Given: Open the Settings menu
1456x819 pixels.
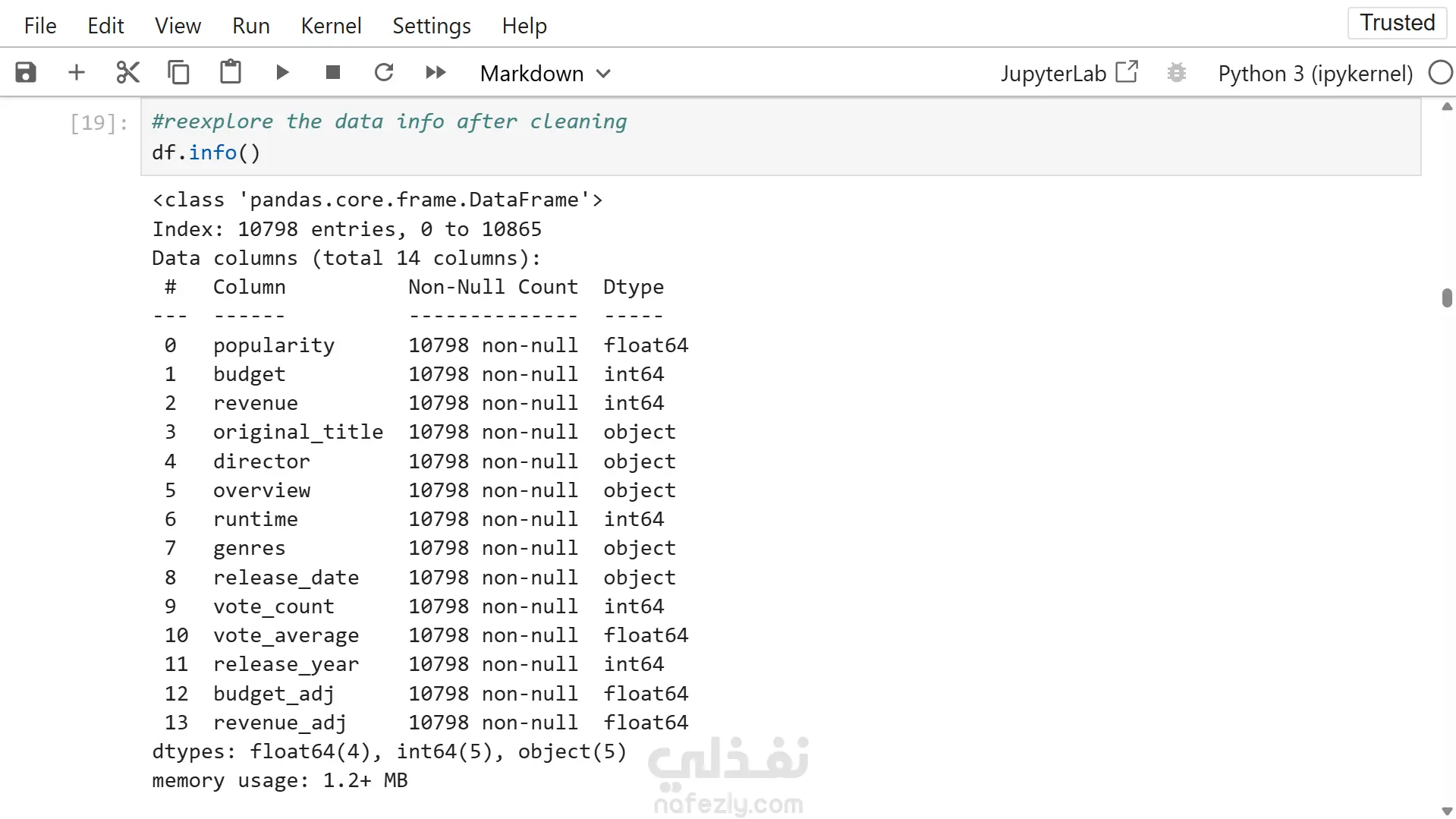Looking at the screenshot, I should (x=432, y=26).
